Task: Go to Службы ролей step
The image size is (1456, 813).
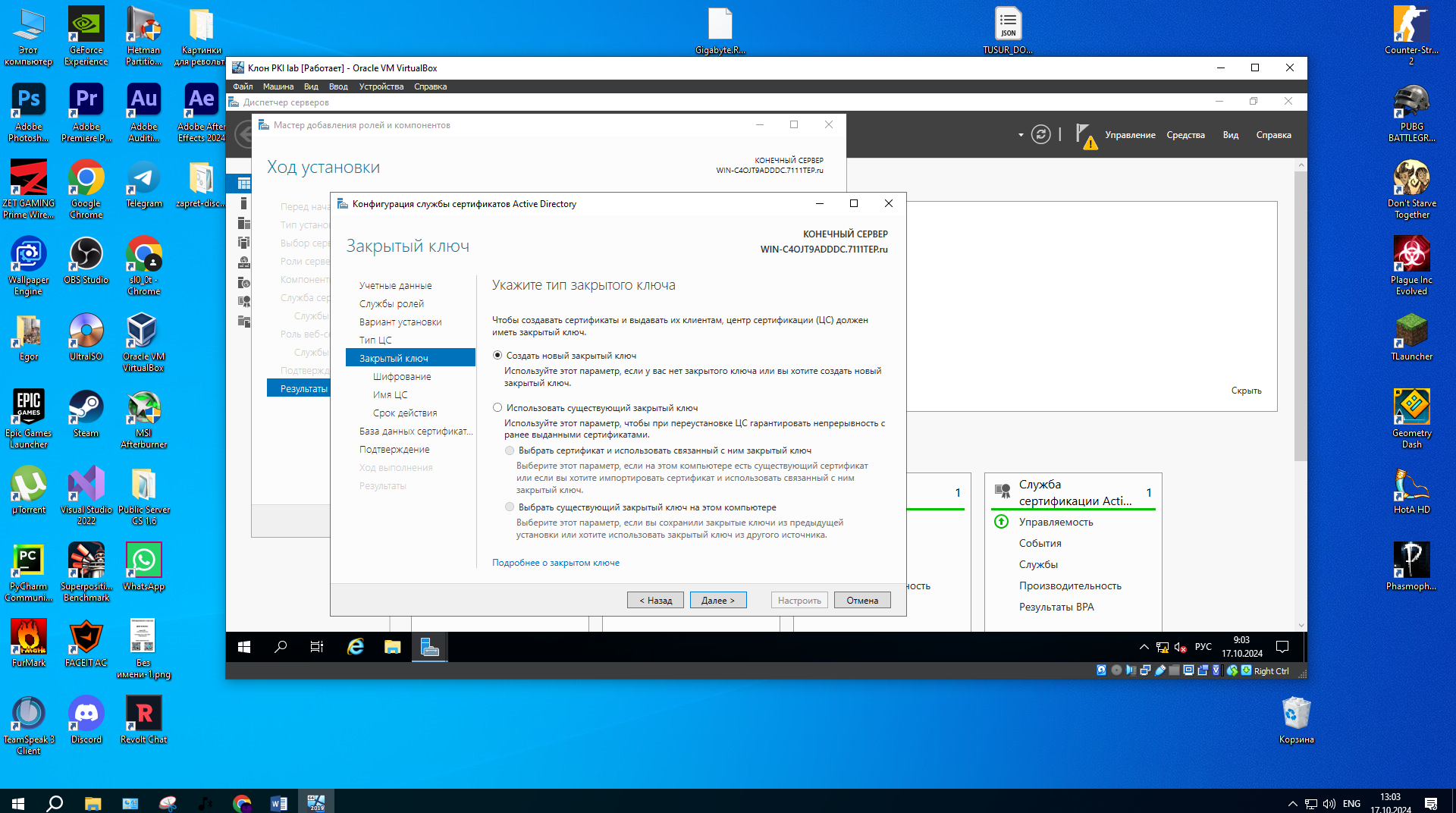Action: point(391,303)
